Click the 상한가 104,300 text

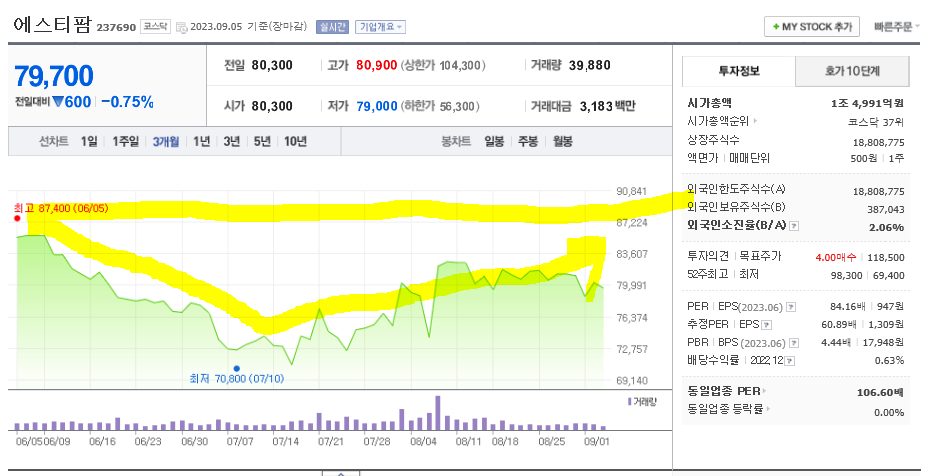pos(443,65)
